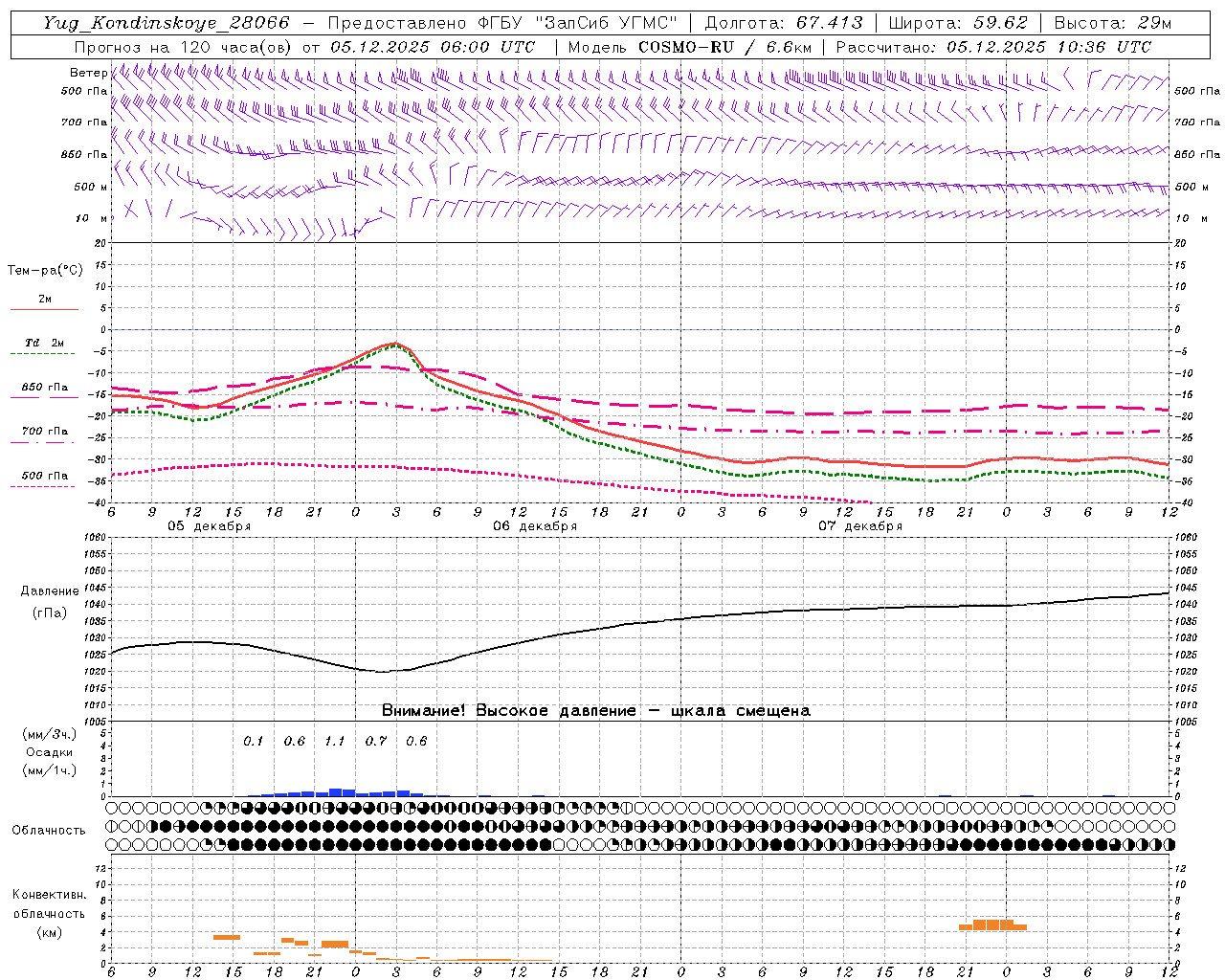Click the orange convective cloud bars near 21–0h
Screen dimensions: 1225x980
click(x=992, y=924)
